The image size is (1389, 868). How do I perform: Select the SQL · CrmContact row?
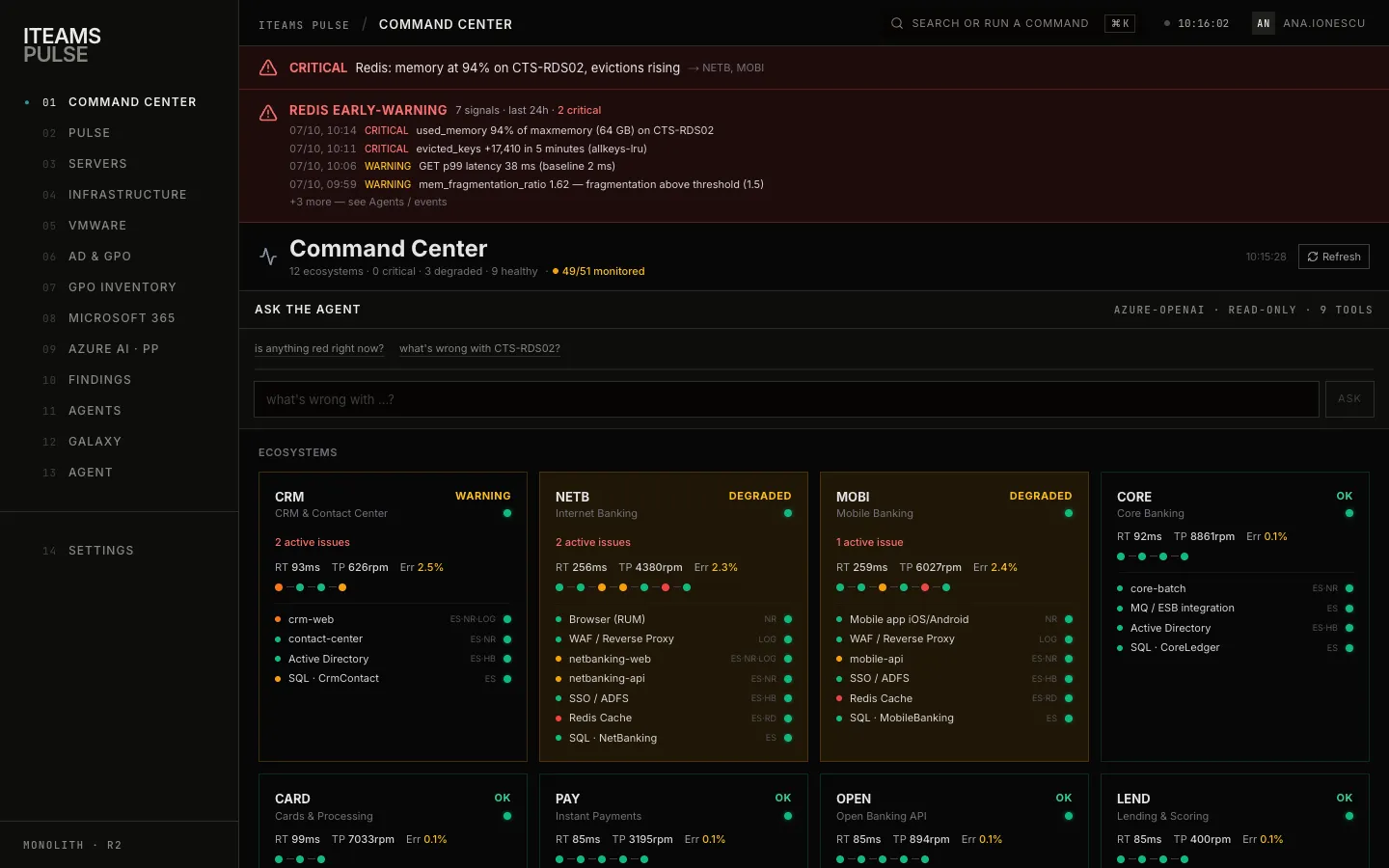point(393,679)
